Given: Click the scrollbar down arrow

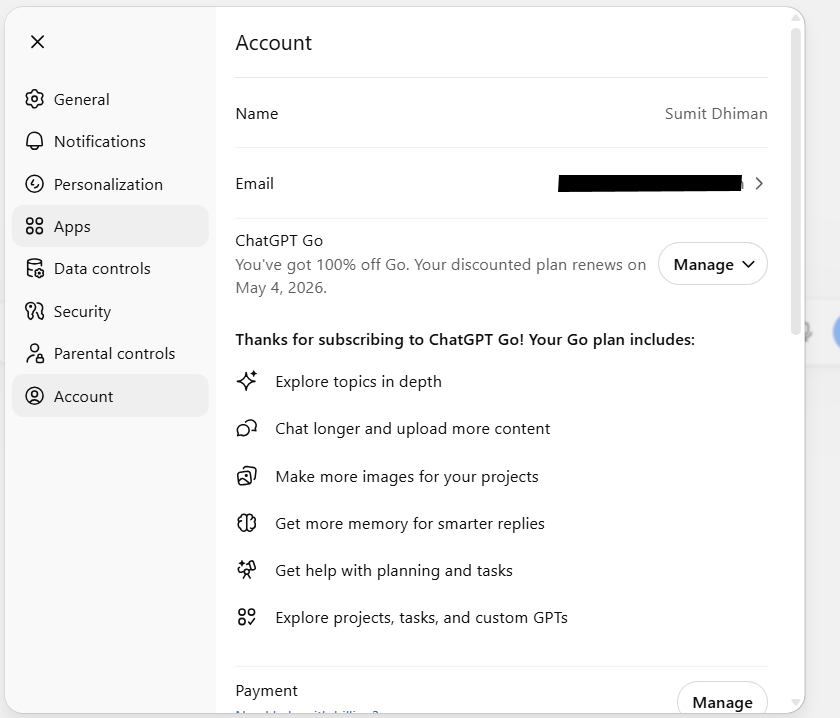Looking at the screenshot, I should [796, 702].
